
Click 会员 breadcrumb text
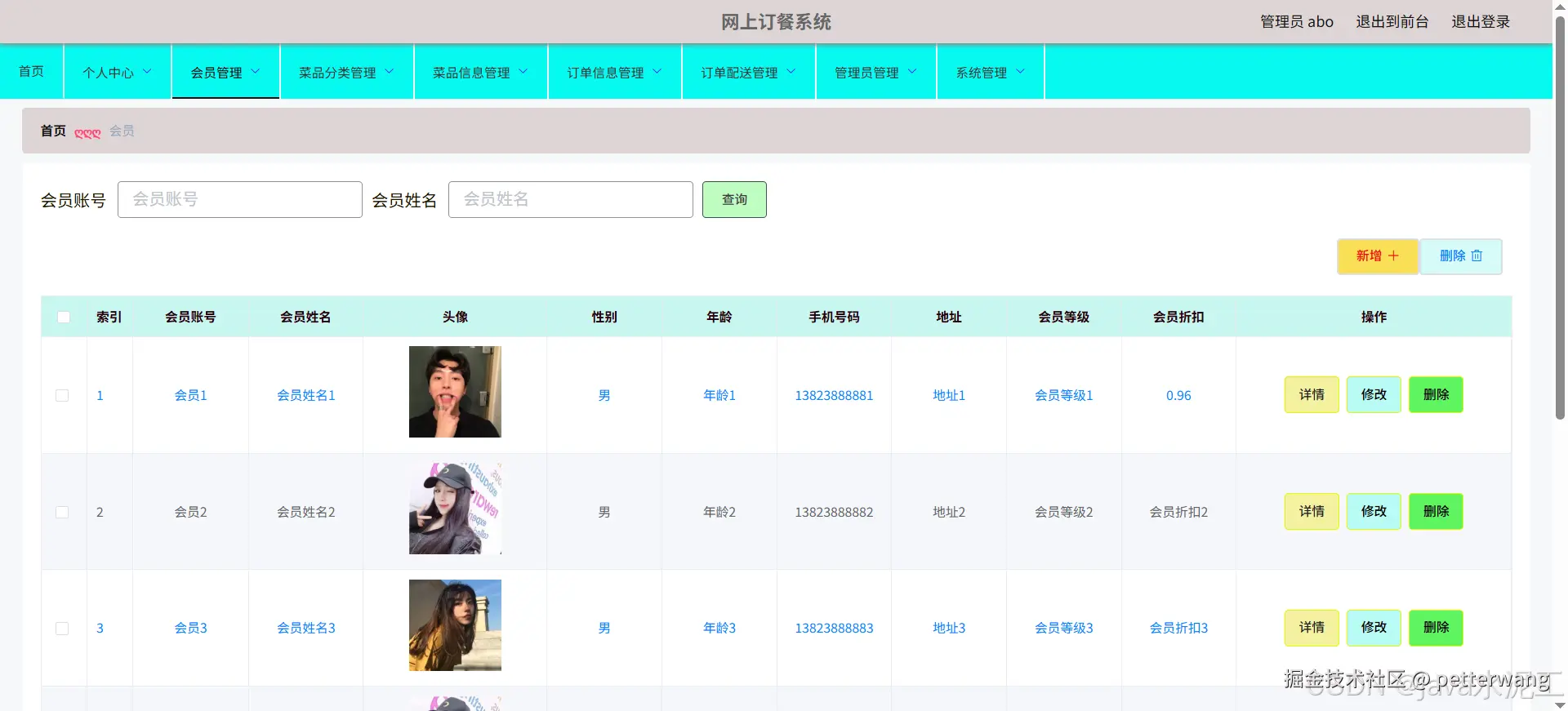coord(122,131)
